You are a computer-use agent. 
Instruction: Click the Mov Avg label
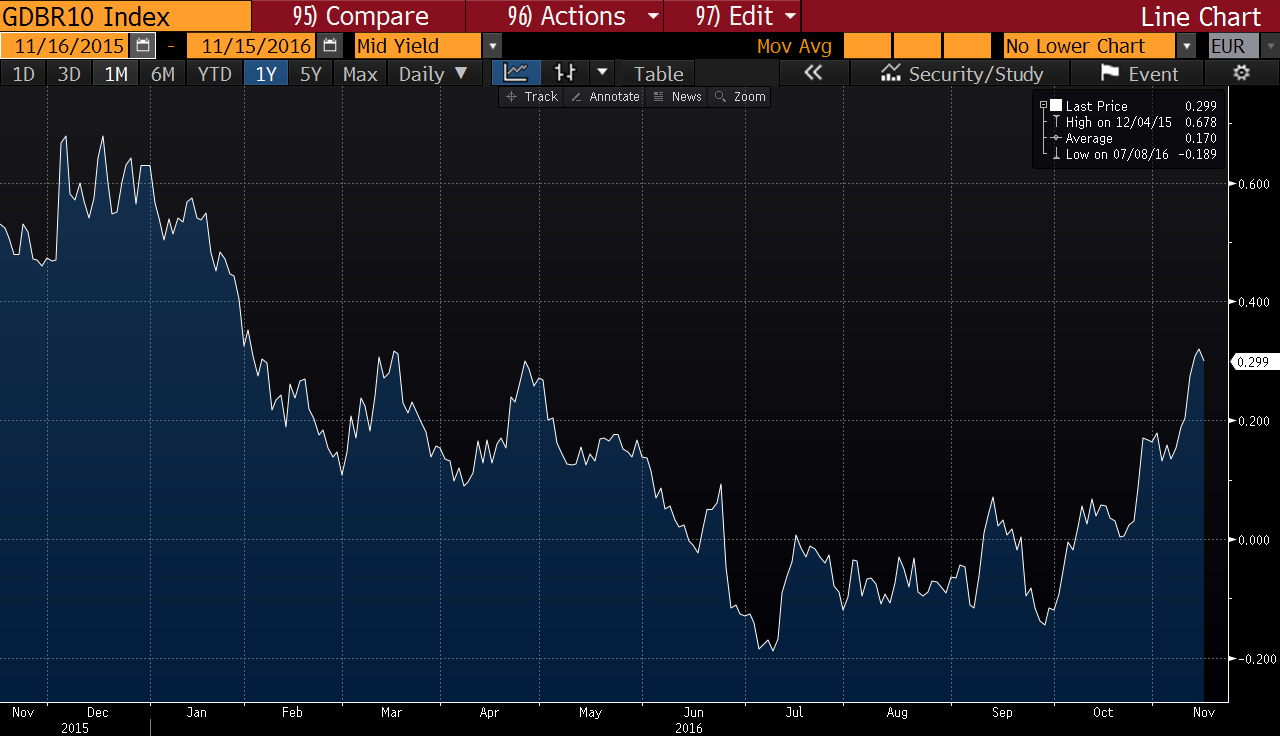pos(794,46)
